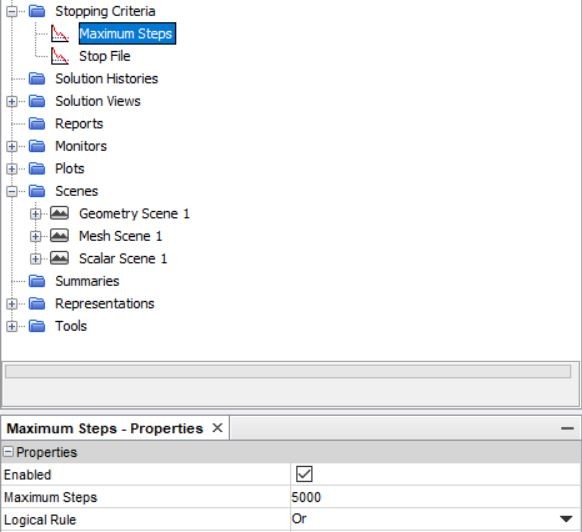Image resolution: width=582 pixels, height=532 pixels.
Task: Select the Representations tree item
Action: (x=105, y=304)
